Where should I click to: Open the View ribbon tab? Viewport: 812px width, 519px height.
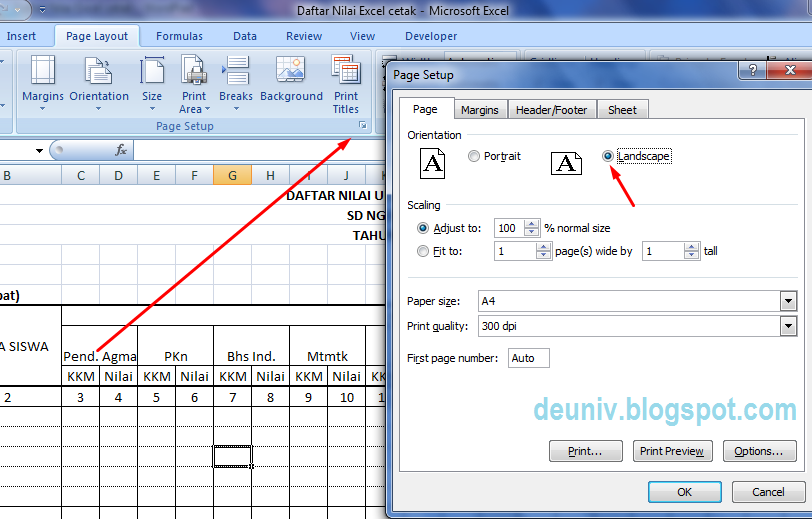point(362,36)
